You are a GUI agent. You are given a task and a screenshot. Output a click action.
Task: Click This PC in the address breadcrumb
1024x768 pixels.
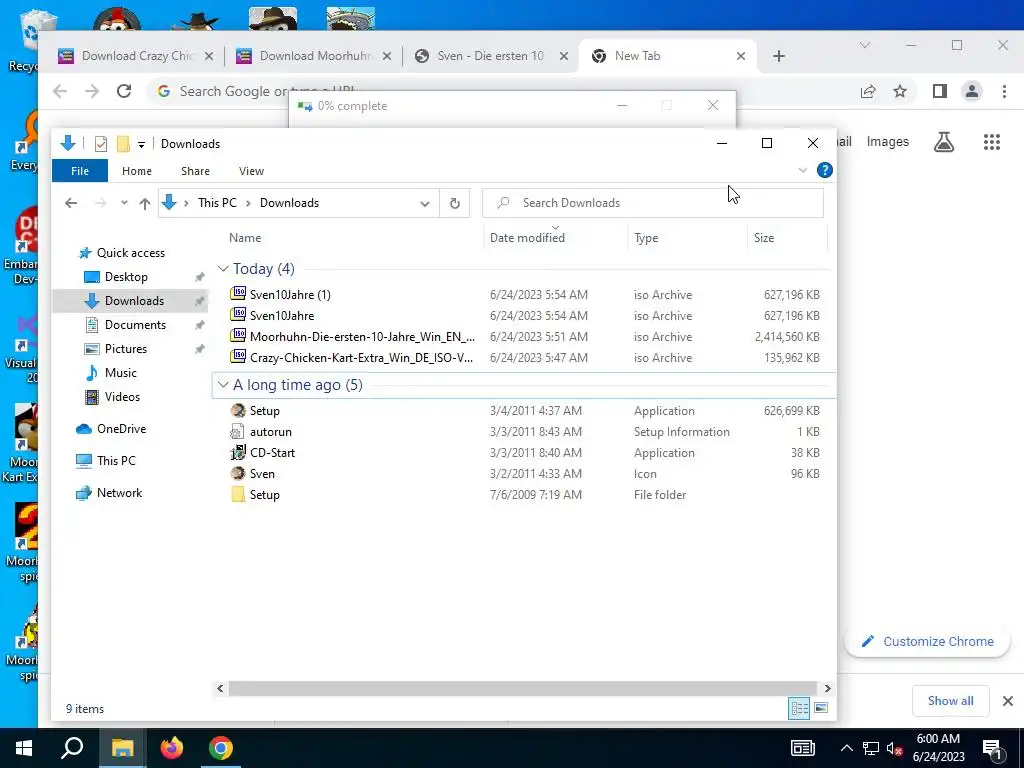[x=217, y=203]
